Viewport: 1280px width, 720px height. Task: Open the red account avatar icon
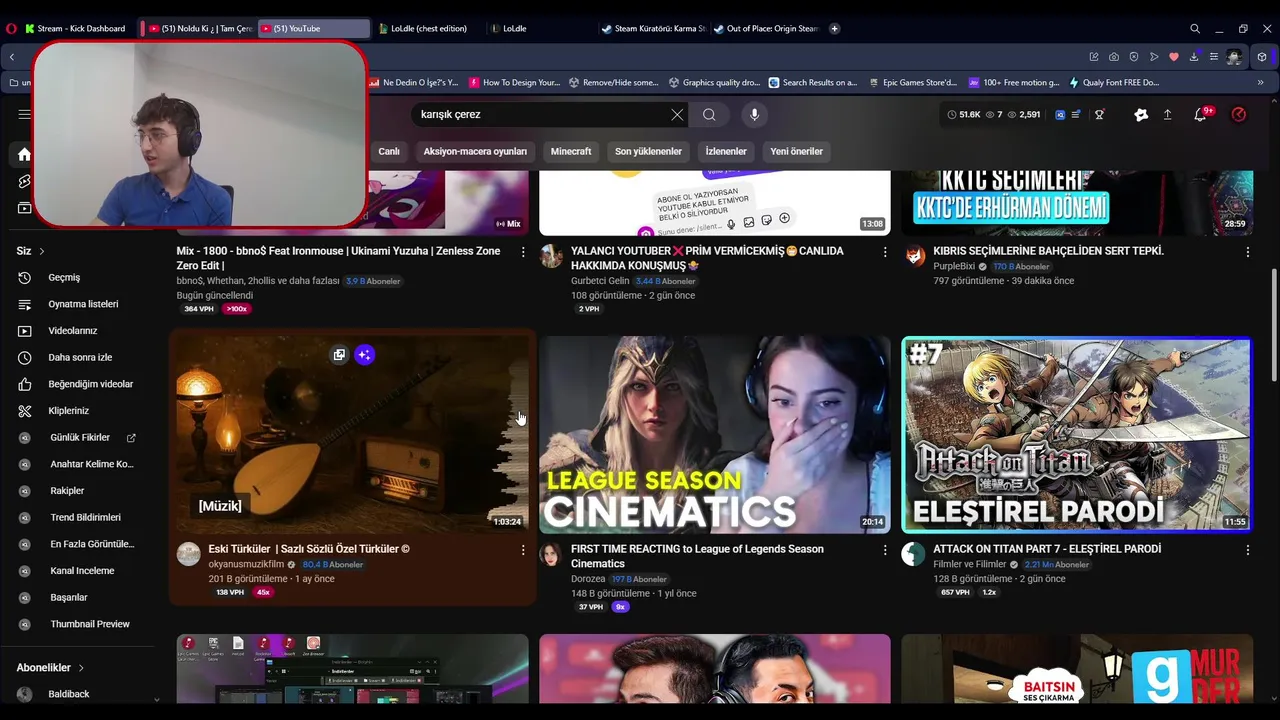[1239, 114]
